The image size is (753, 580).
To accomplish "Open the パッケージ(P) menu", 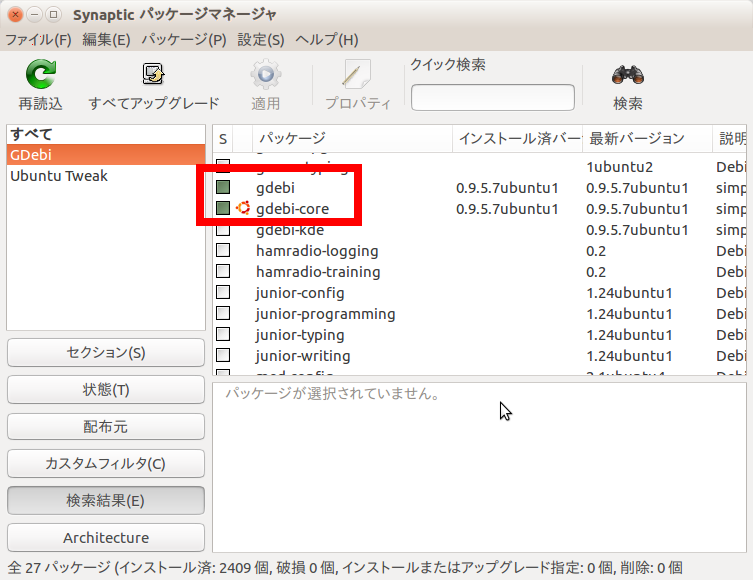I will pyautogui.click(x=184, y=39).
